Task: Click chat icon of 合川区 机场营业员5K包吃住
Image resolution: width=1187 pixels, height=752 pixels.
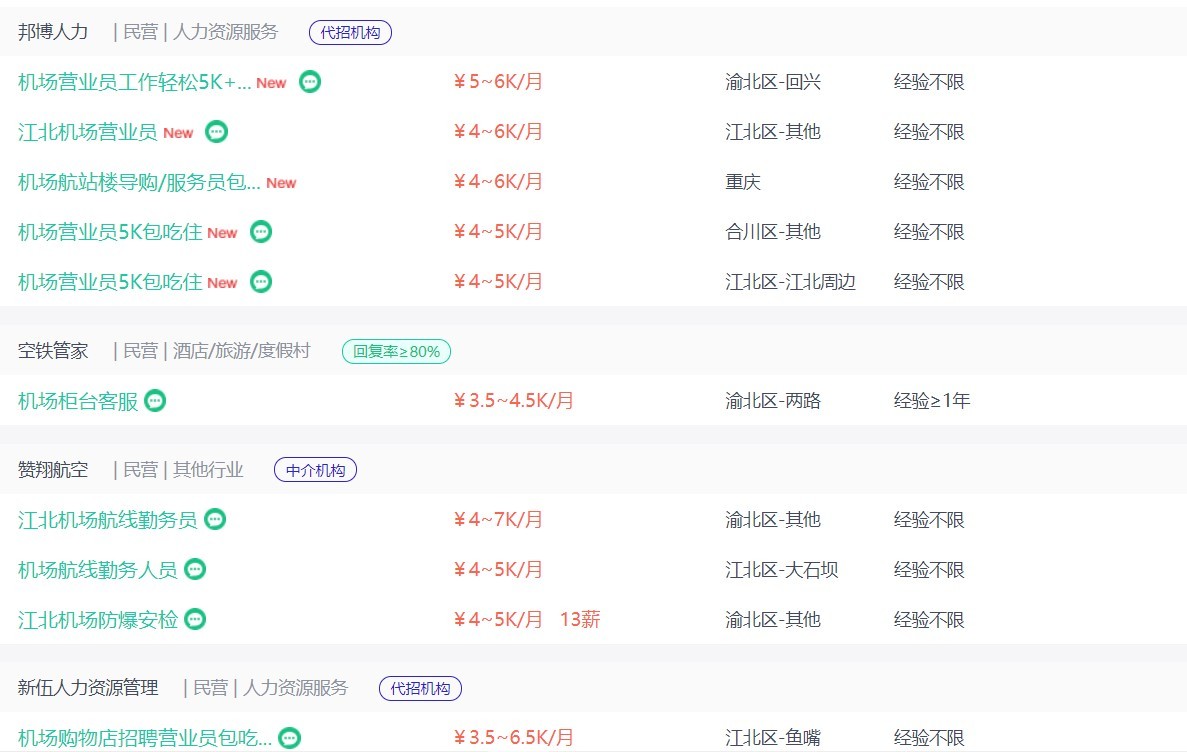Action: click(261, 232)
